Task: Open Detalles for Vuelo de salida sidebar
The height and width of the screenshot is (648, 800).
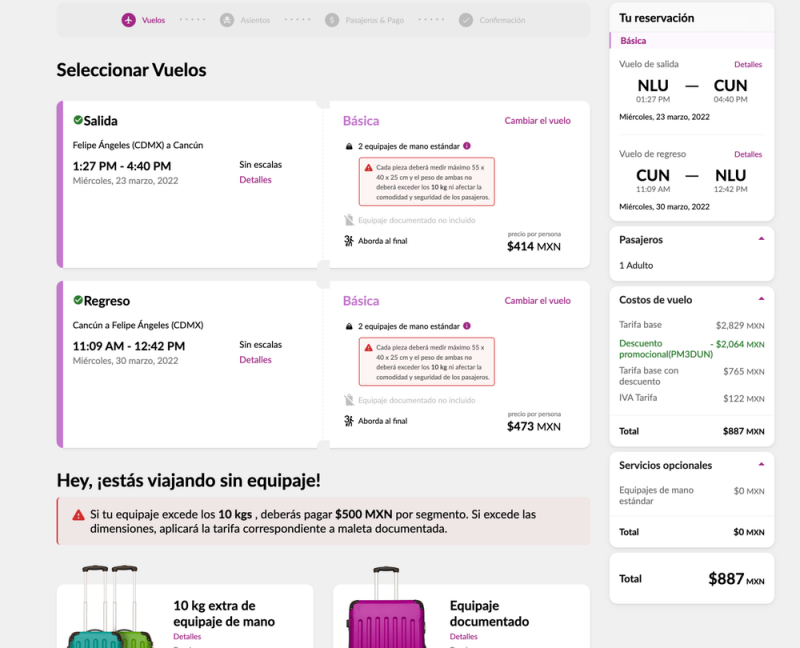Action: (747, 65)
